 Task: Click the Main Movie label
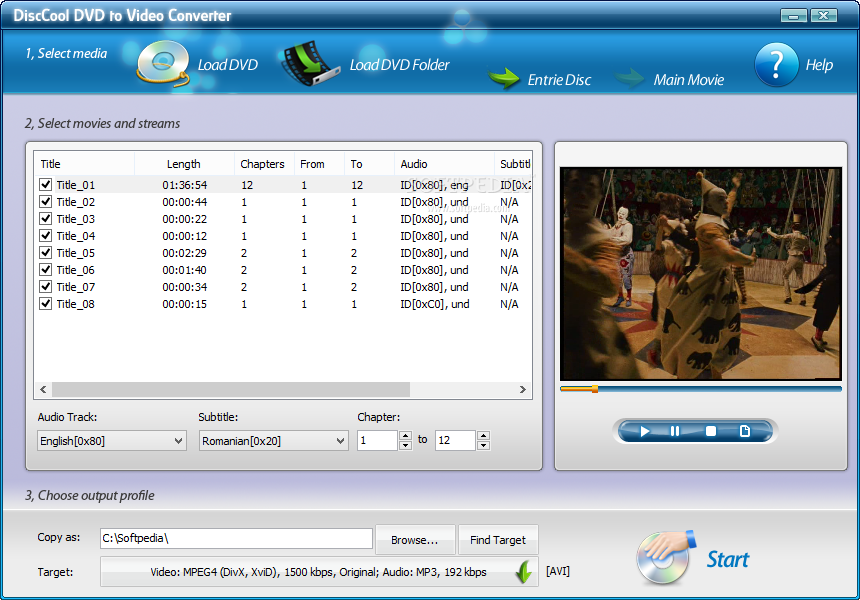coord(689,80)
